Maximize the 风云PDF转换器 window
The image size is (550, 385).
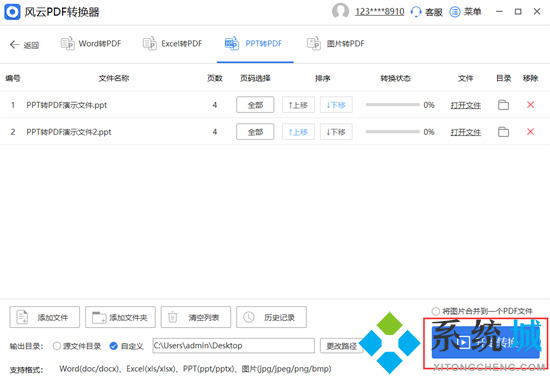click(x=518, y=12)
